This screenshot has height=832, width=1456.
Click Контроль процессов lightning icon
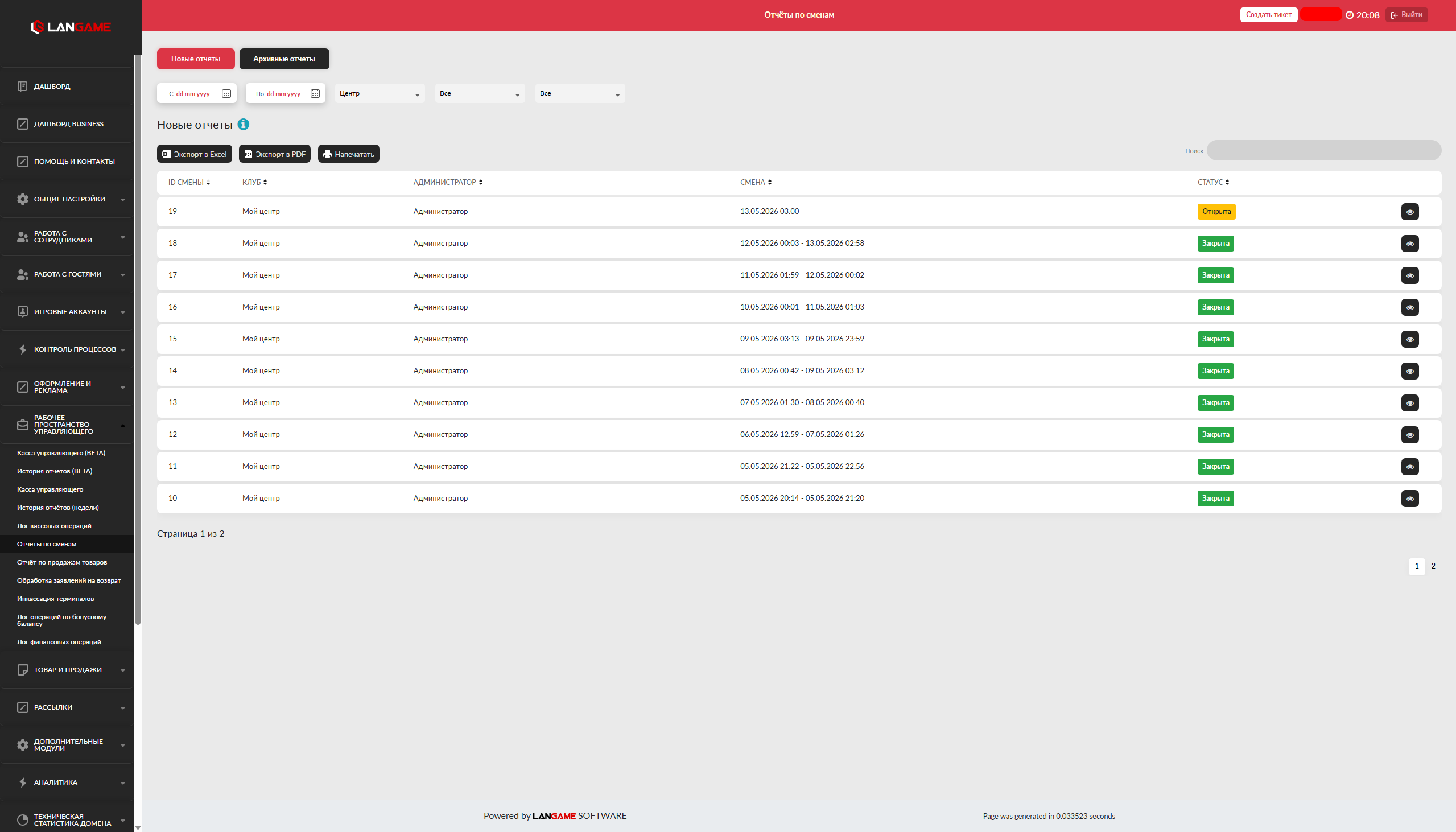pyautogui.click(x=22, y=349)
